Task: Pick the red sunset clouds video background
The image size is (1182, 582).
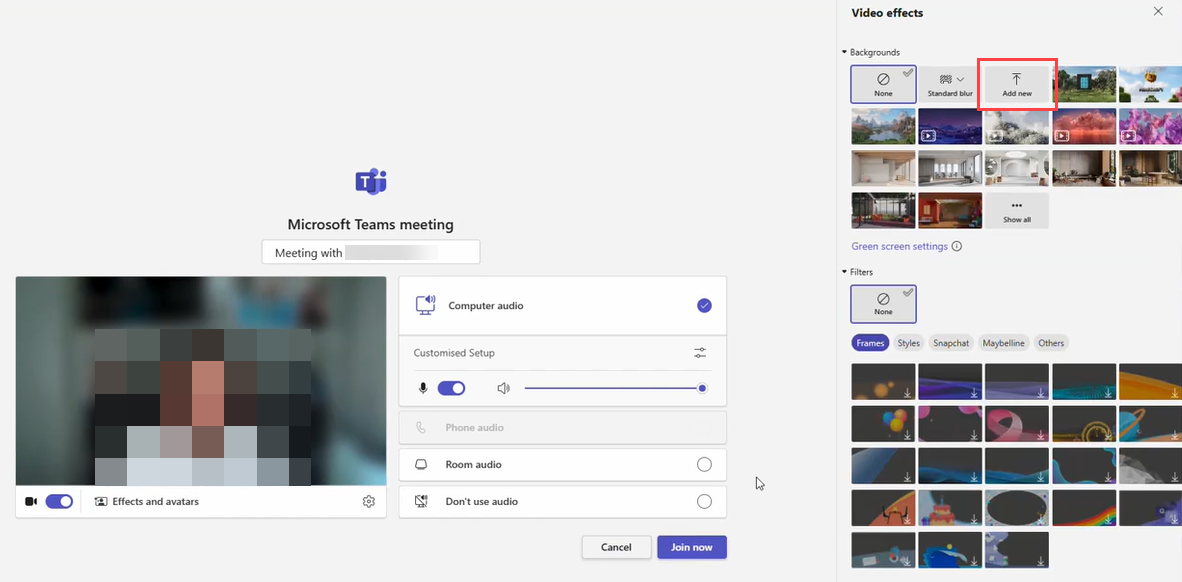Action: [1084, 126]
